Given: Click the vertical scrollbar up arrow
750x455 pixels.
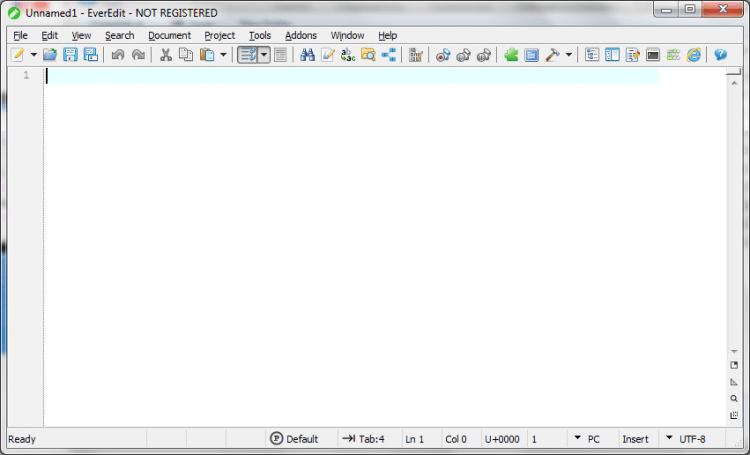Looking at the screenshot, I should [734, 83].
